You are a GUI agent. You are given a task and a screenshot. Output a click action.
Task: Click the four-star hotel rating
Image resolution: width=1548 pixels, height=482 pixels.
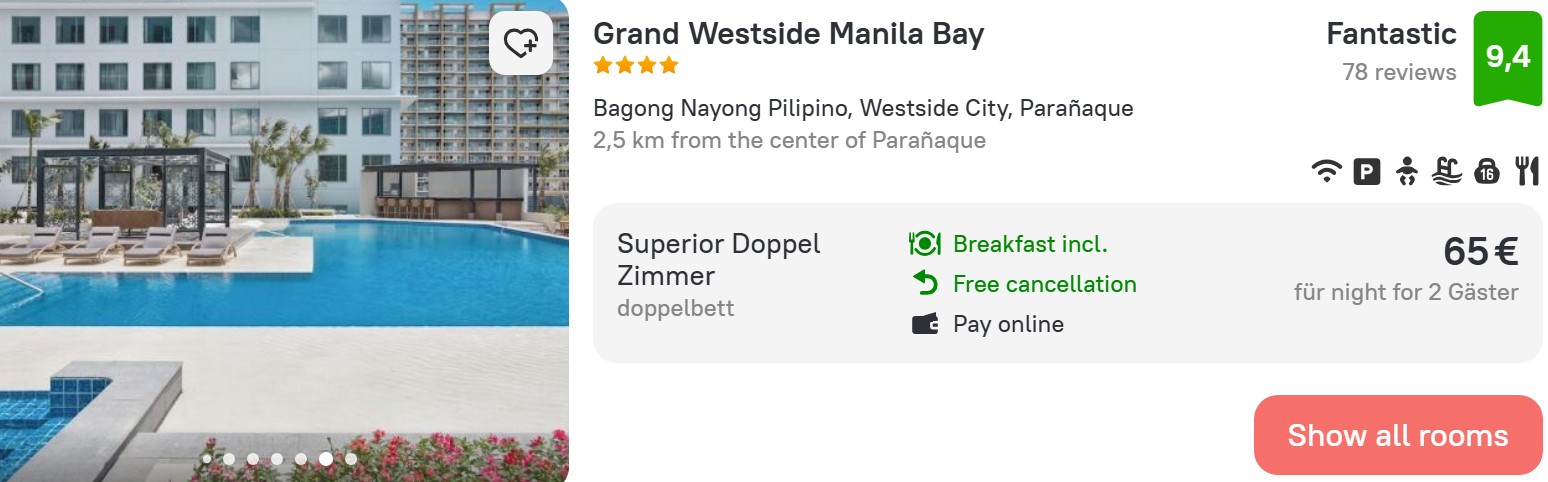point(636,66)
